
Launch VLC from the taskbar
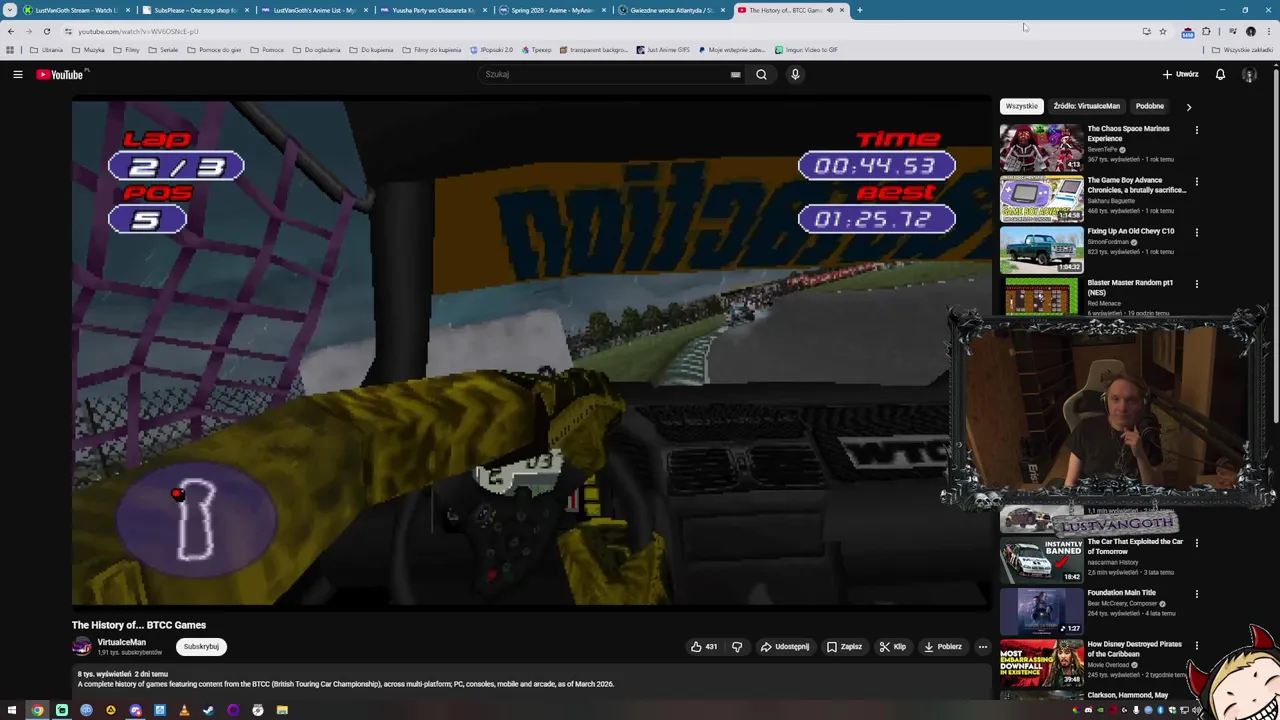click(184, 710)
